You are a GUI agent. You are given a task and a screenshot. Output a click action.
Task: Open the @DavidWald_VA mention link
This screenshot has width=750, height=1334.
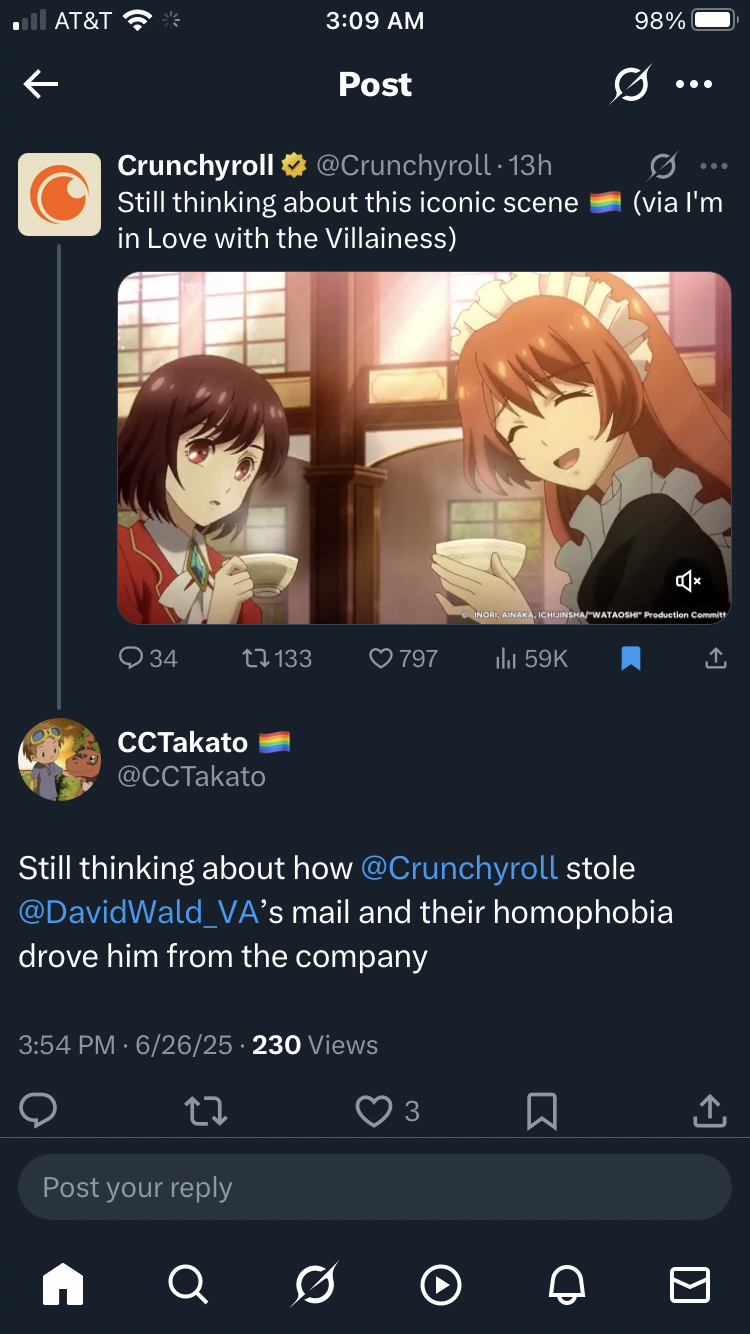coord(139,912)
